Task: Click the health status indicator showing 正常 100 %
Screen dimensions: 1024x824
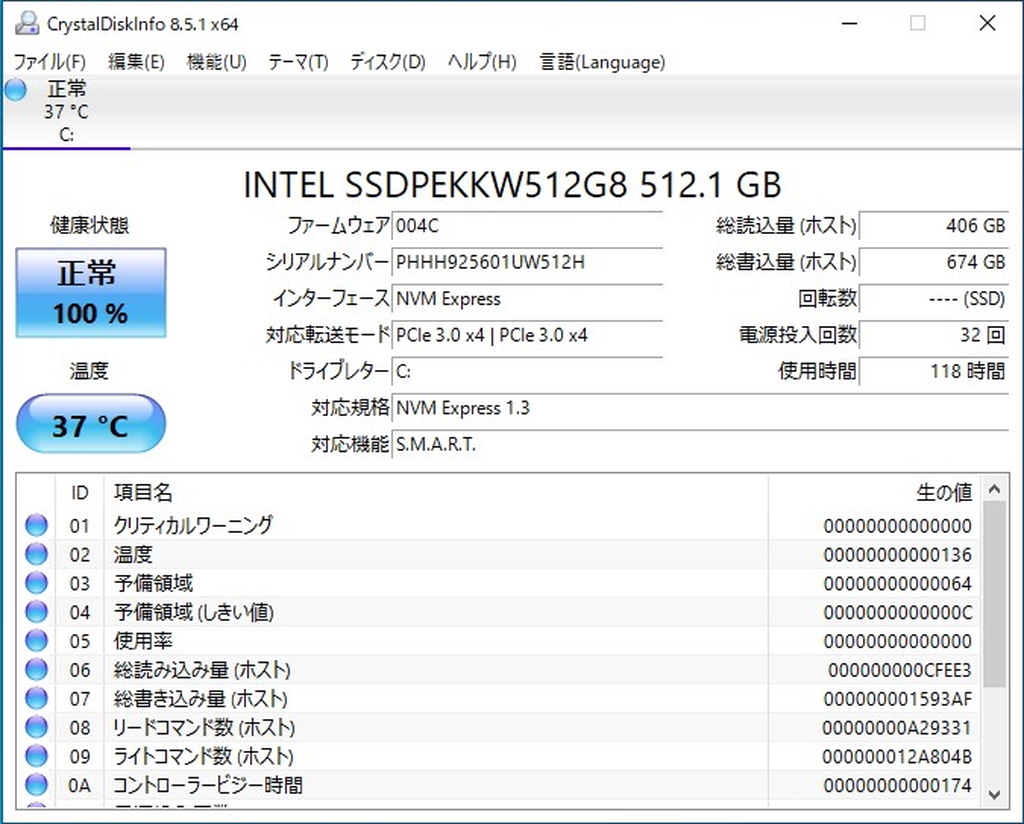Action: pos(90,292)
